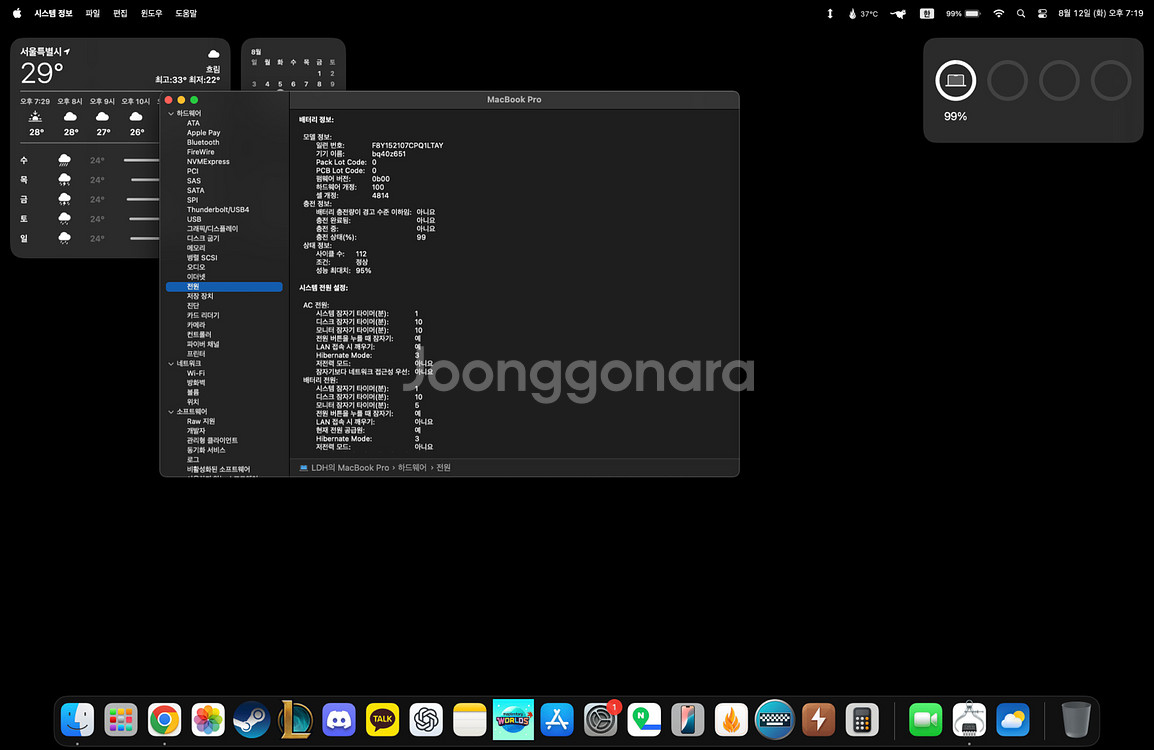Launch FaceTime from the Dock
The height and width of the screenshot is (750, 1154).
(x=926, y=719)
